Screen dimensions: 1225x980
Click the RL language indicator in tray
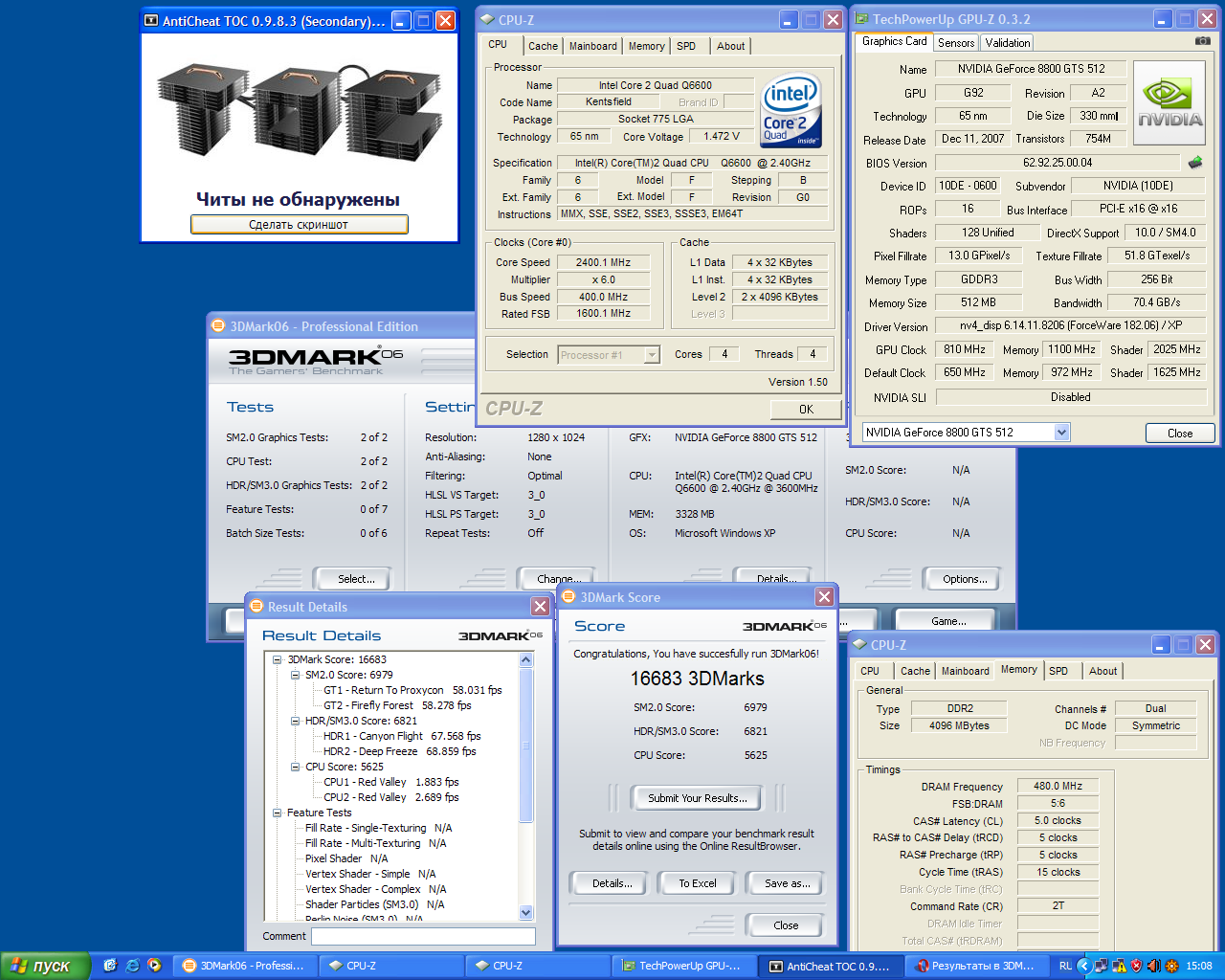(x=1065, y=966)
